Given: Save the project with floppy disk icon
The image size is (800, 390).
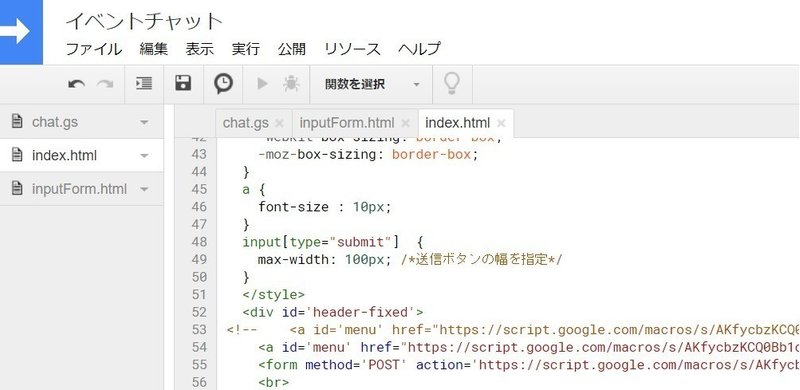Looking at the screenshot, I should [183, 83].
